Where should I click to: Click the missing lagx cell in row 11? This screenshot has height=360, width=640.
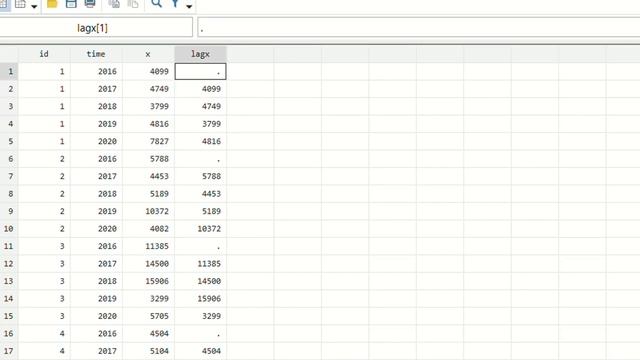click(200, 246)
